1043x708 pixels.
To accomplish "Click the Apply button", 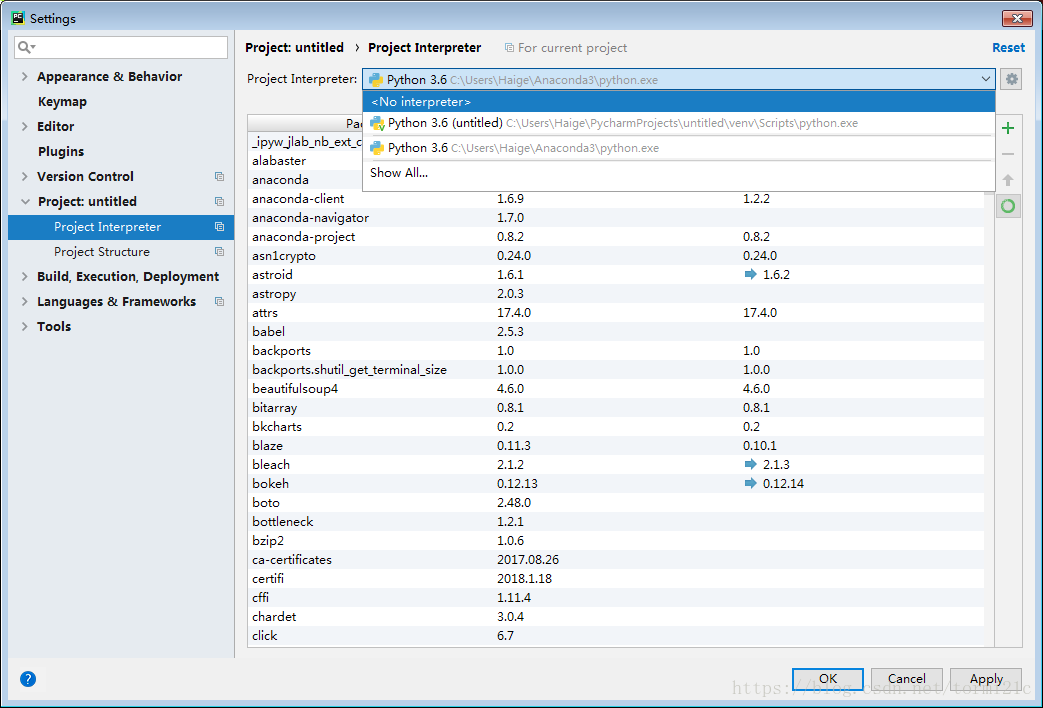I will pos(986,679).
